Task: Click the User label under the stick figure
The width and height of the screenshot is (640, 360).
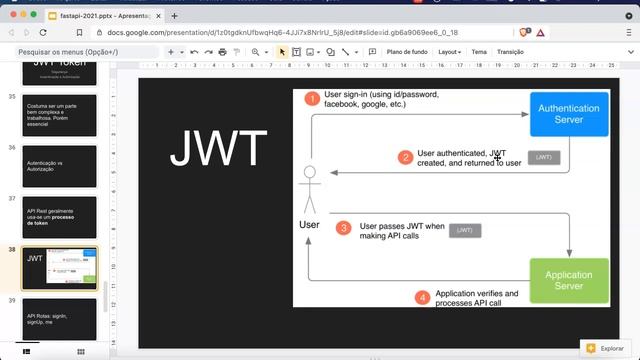Action: coord(309,224)
